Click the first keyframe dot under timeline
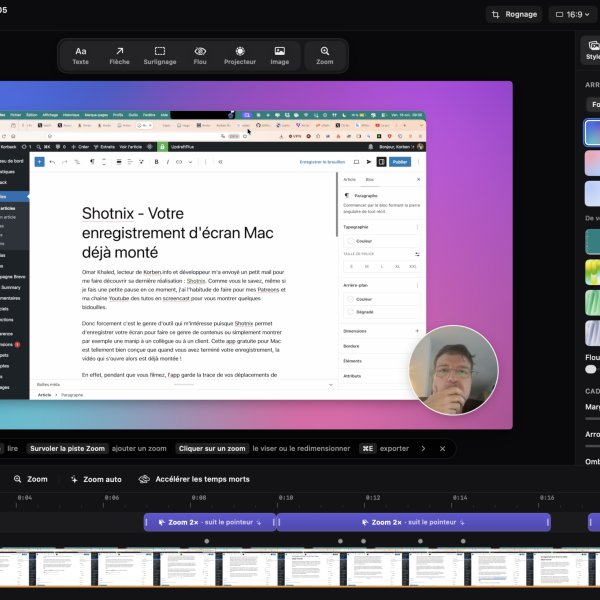This screenshot has height=600, width=600. tap(207, 541)
